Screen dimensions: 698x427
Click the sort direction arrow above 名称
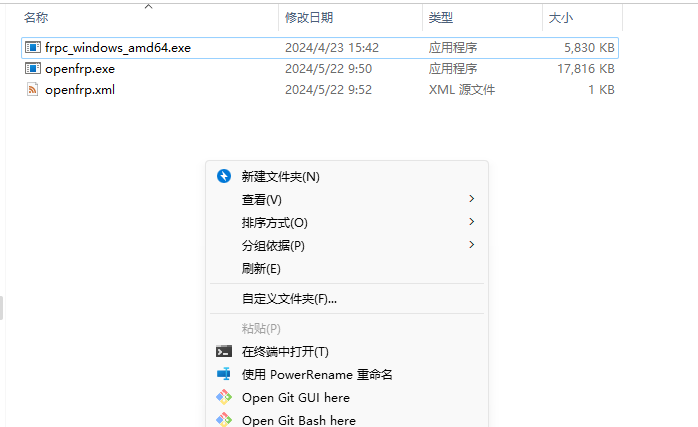click(x=148, y=7)
